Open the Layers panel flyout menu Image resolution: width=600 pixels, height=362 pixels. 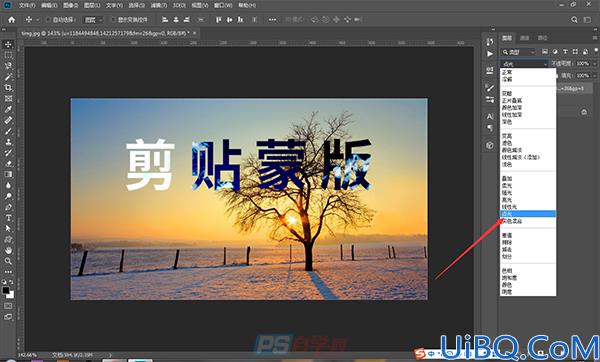click(595, 38)
